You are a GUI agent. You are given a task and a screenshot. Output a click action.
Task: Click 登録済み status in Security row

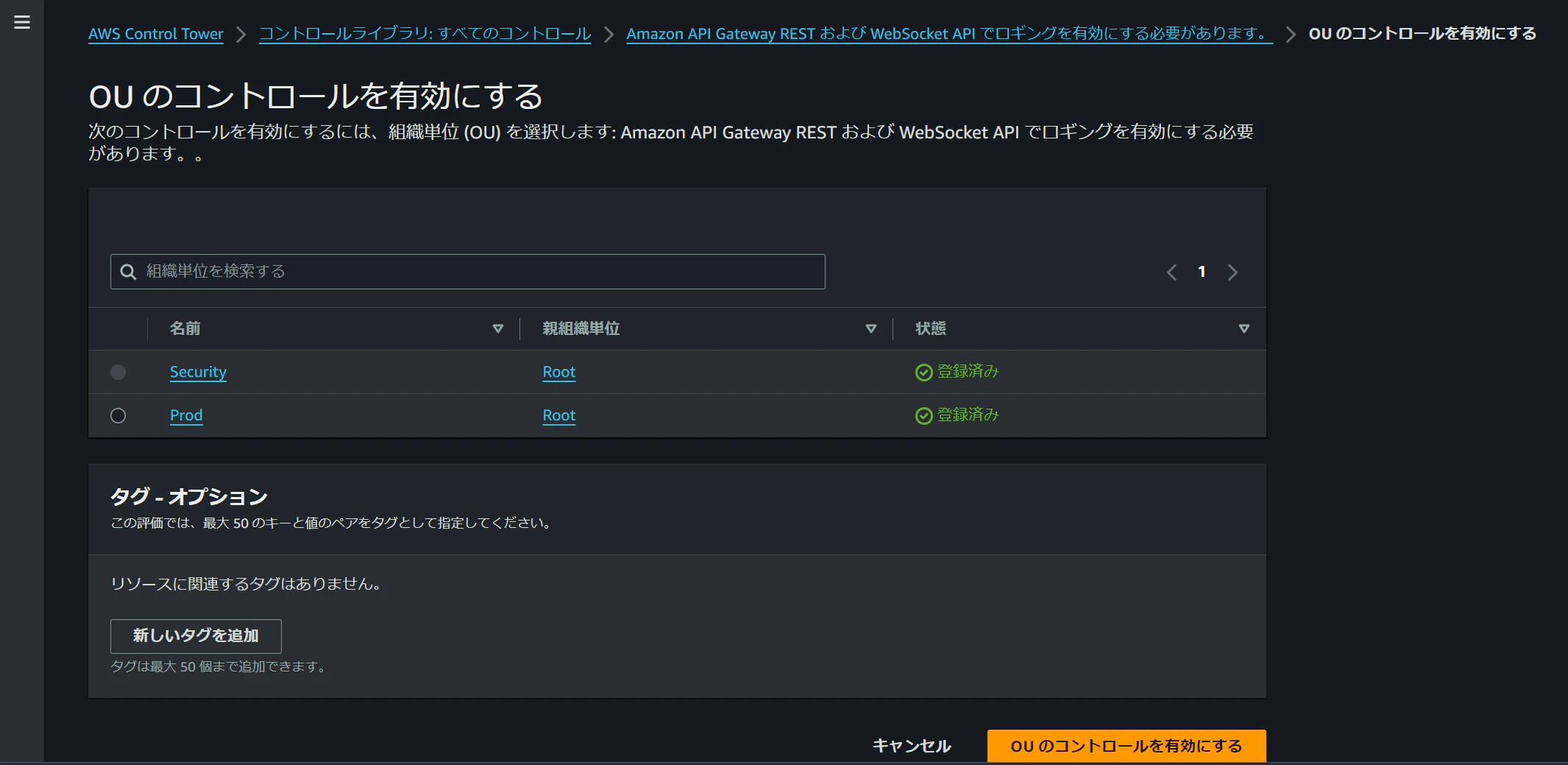click(x=968, y=372)
